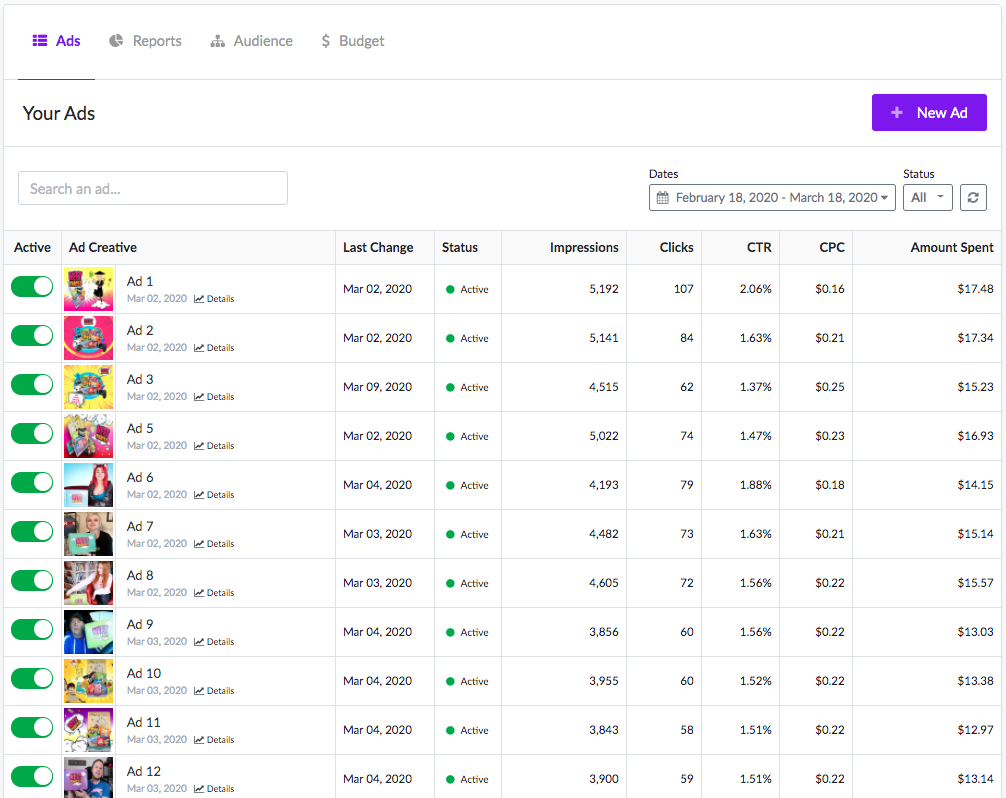Toggle the Ad 12 active switch

click(32, 776)
